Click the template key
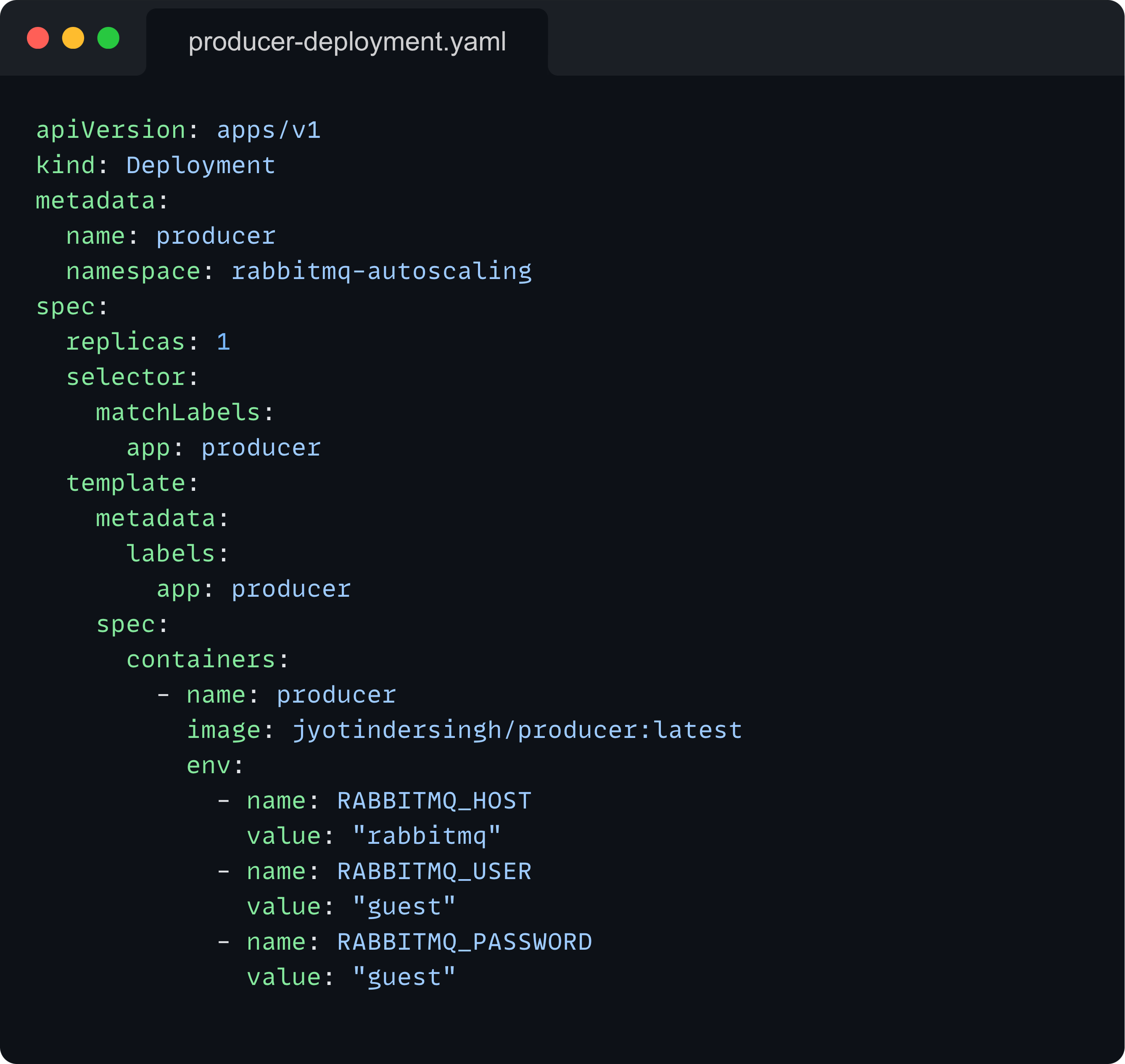This screenshot has width=1125, height=1064. (126, 483)
